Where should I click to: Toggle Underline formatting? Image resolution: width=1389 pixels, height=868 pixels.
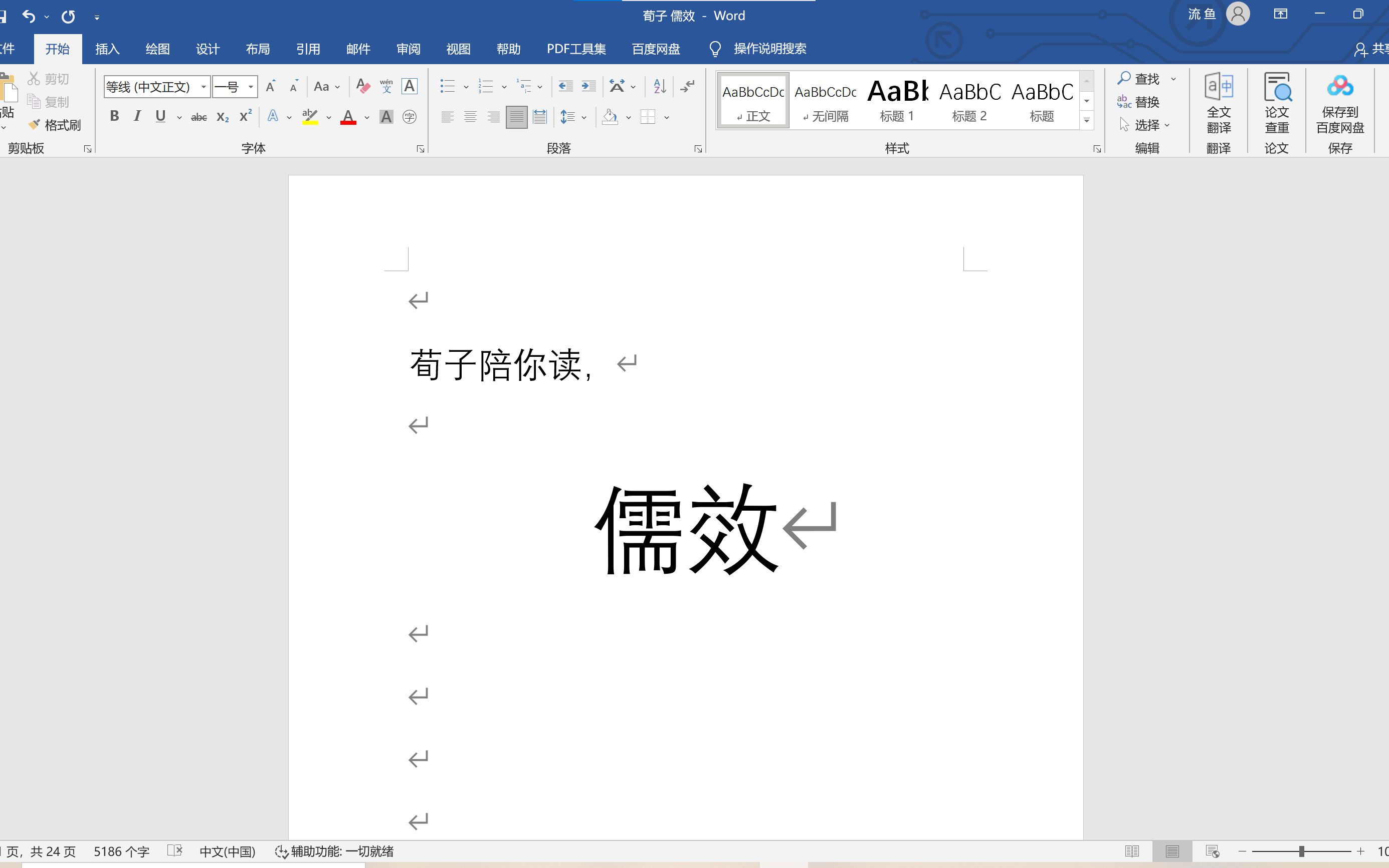tap(161, 117)
